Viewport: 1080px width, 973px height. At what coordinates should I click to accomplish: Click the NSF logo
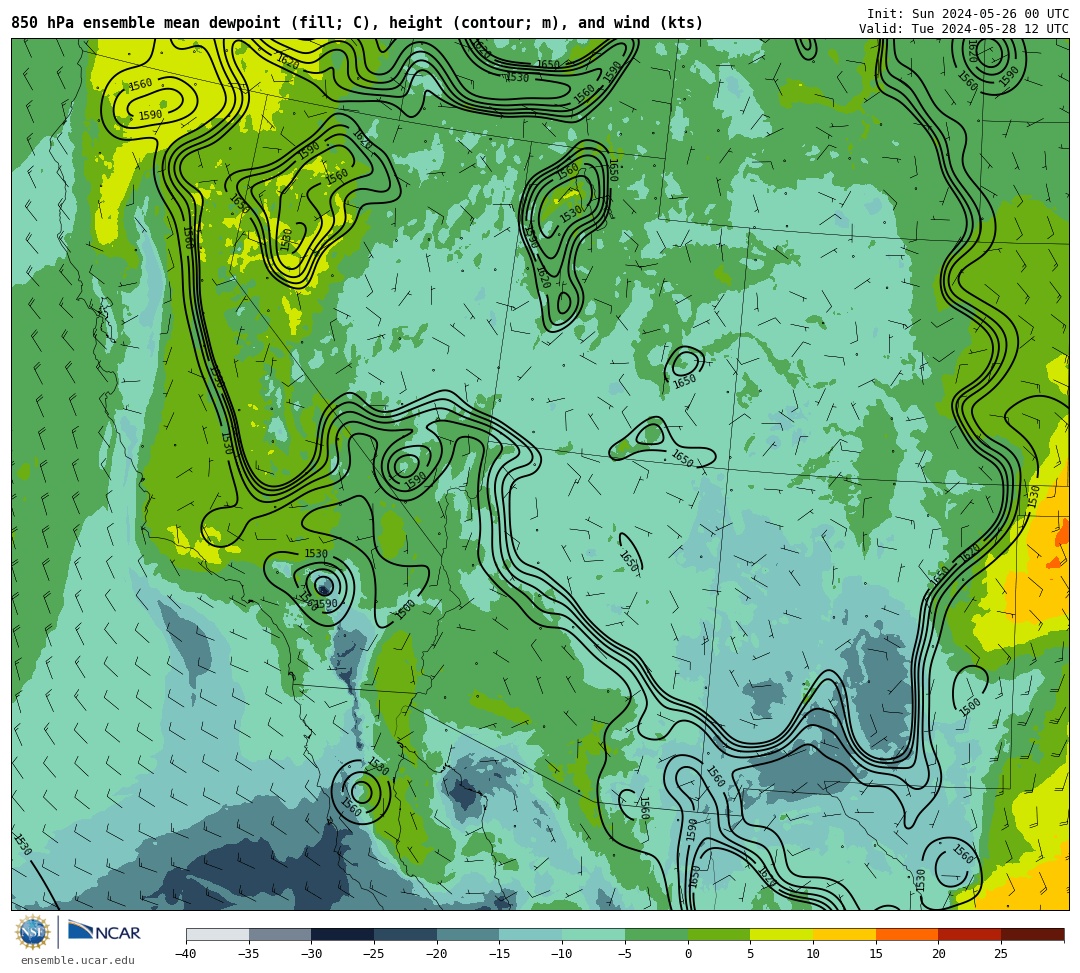click(x=32, y=932)
